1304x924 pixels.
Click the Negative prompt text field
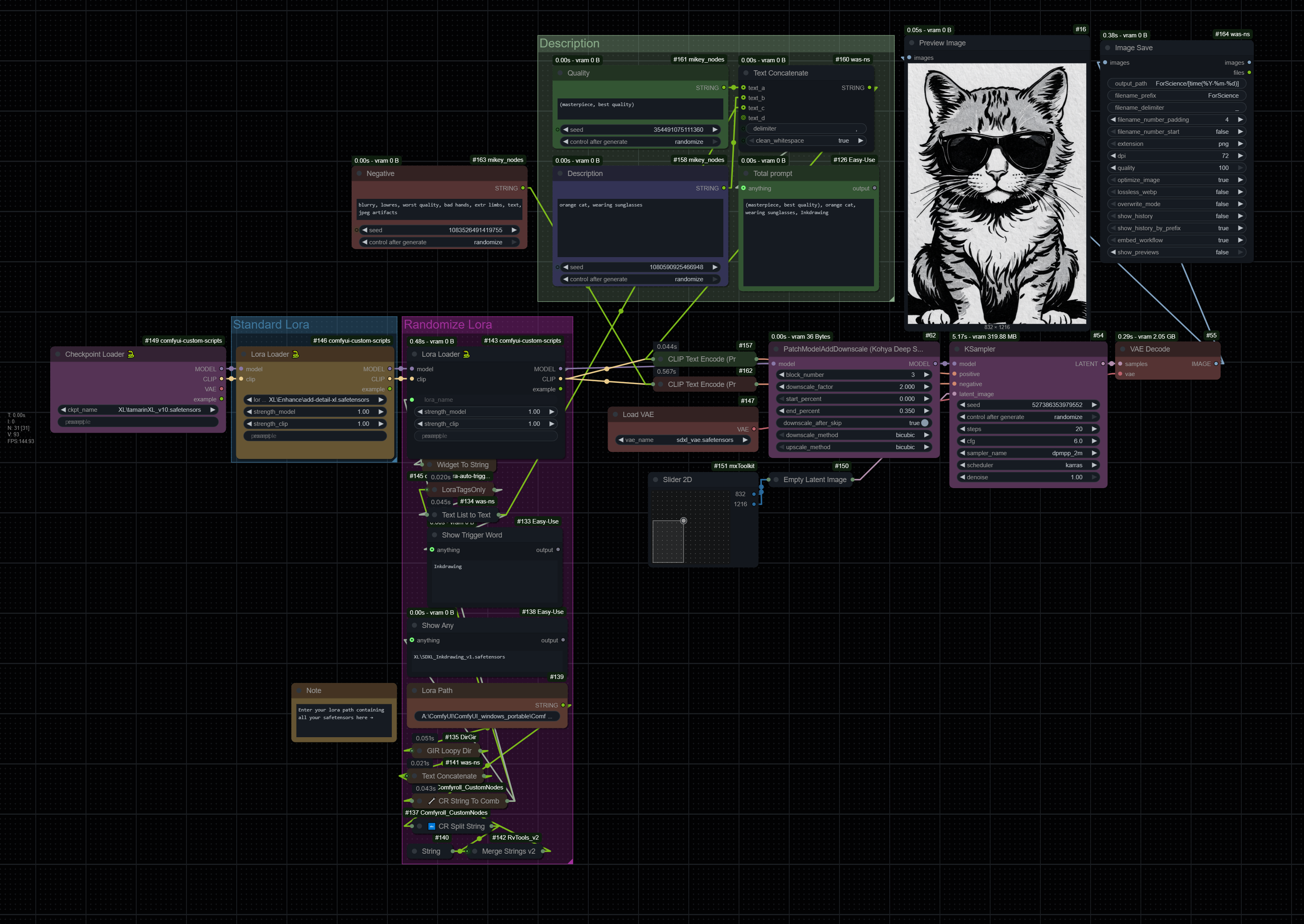coord(439,209)
